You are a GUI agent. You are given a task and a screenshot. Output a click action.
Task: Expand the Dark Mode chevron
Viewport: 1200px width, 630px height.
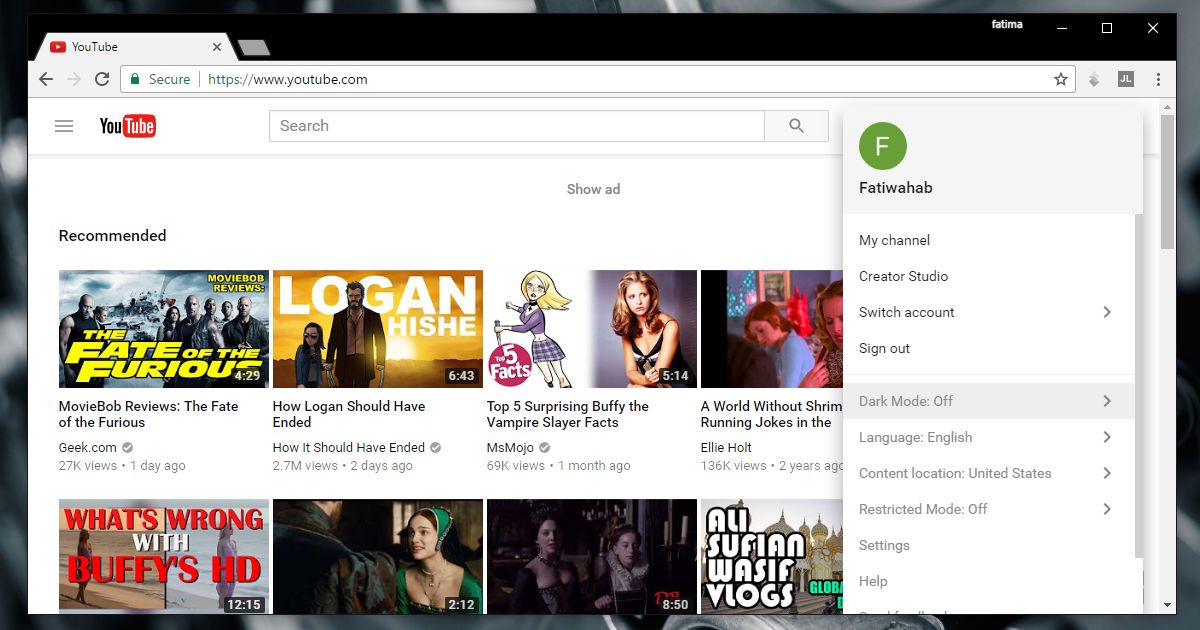[1107, 401]
